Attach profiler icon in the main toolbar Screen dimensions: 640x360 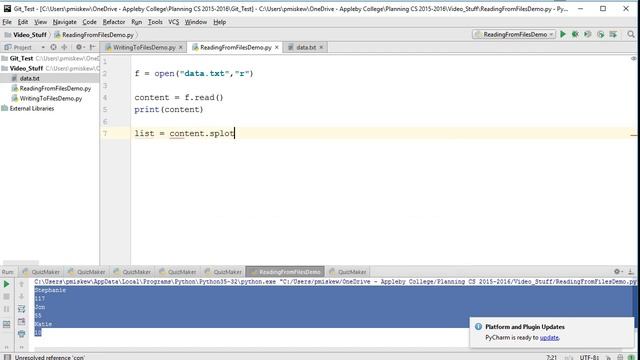coord(600,34)
